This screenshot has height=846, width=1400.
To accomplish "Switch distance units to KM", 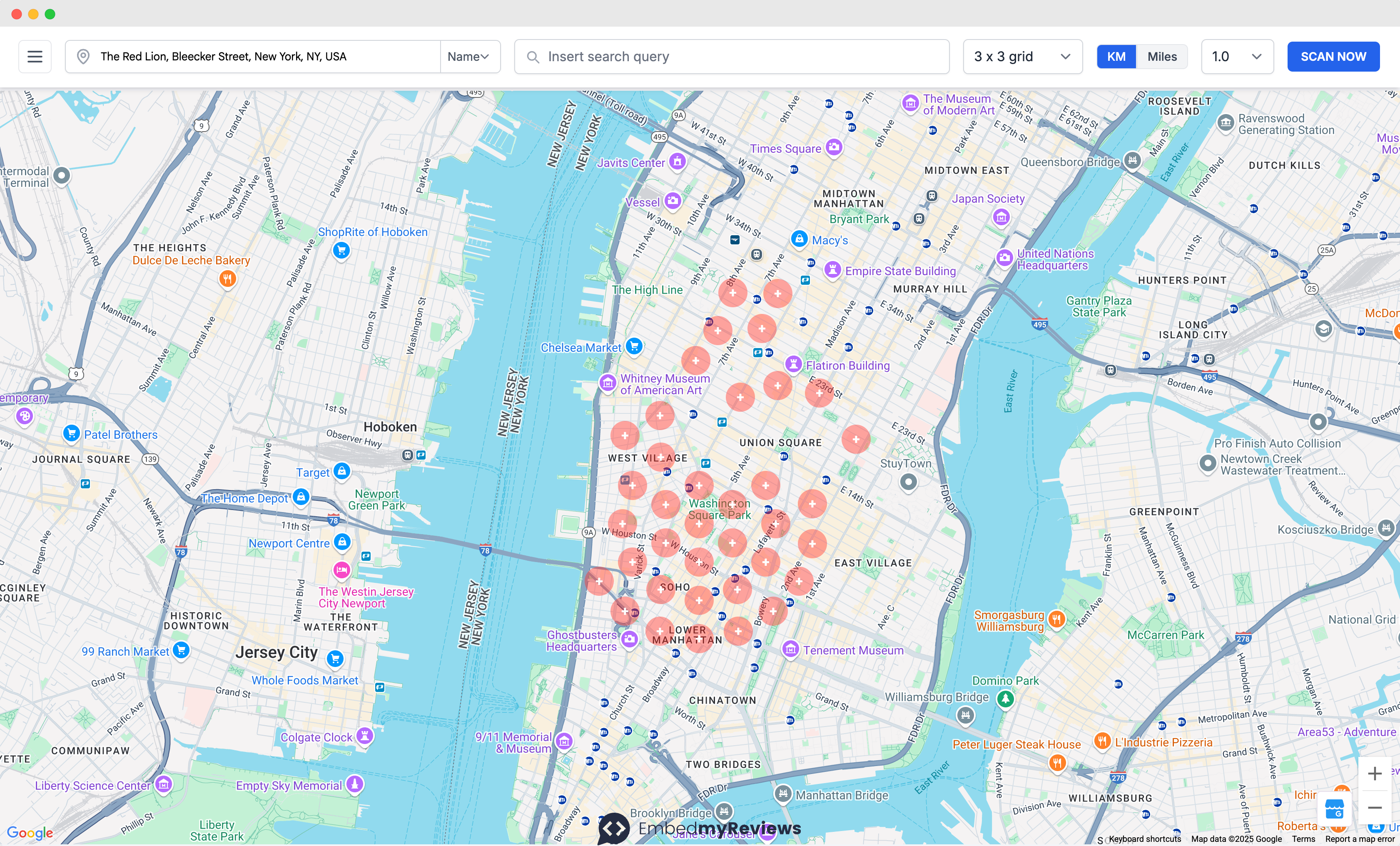I will [x=1116, y=56].
